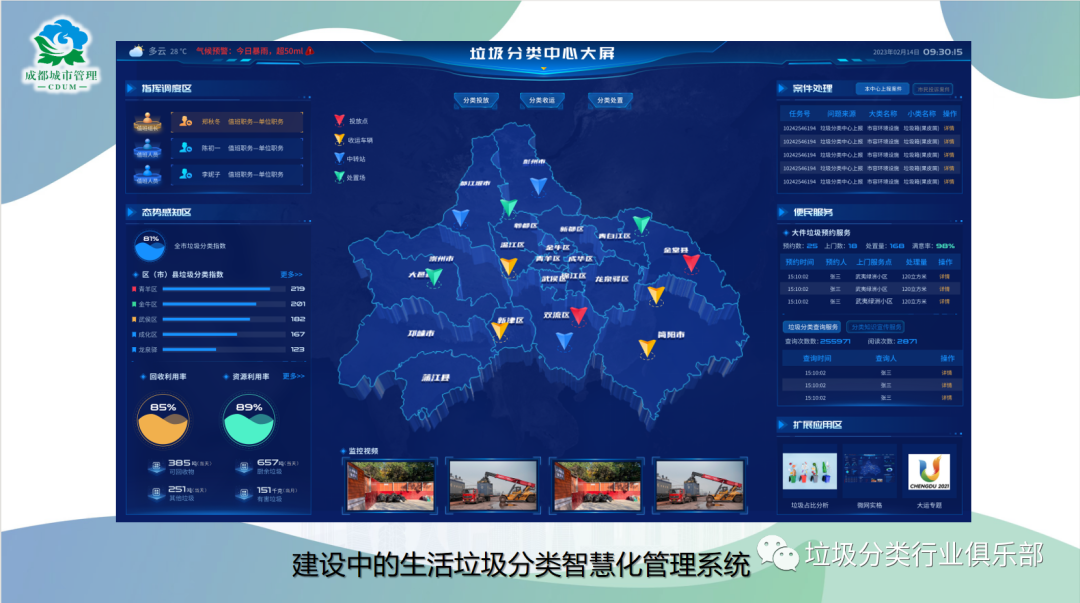Screen dimensions: 1080x603
Task: Click the green marker beside 大邑县
Action: tap(435, 276)
